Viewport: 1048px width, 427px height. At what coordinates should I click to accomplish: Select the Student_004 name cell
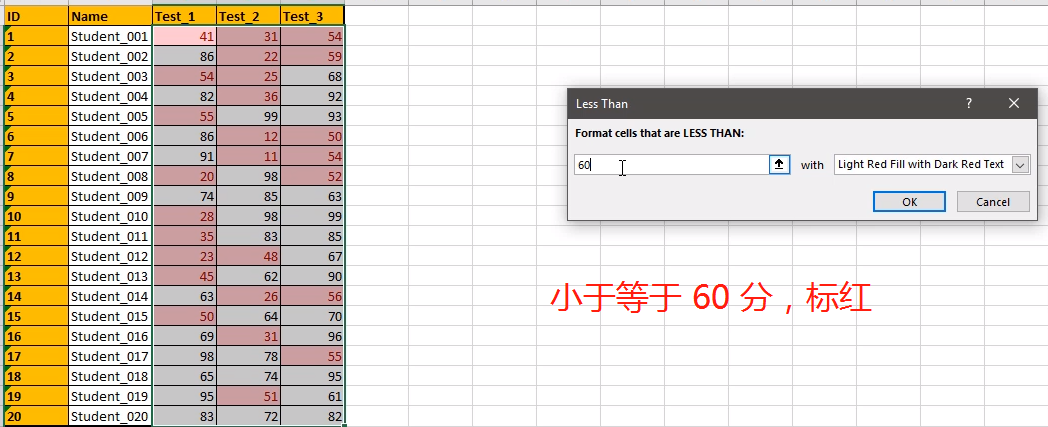(110, 96)
